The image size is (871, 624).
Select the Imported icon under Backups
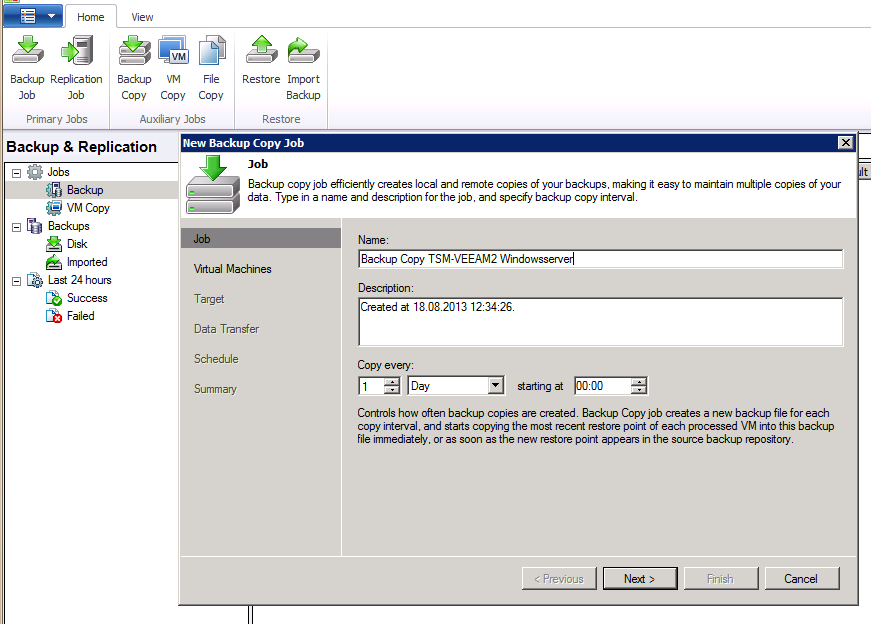[54, 262]
